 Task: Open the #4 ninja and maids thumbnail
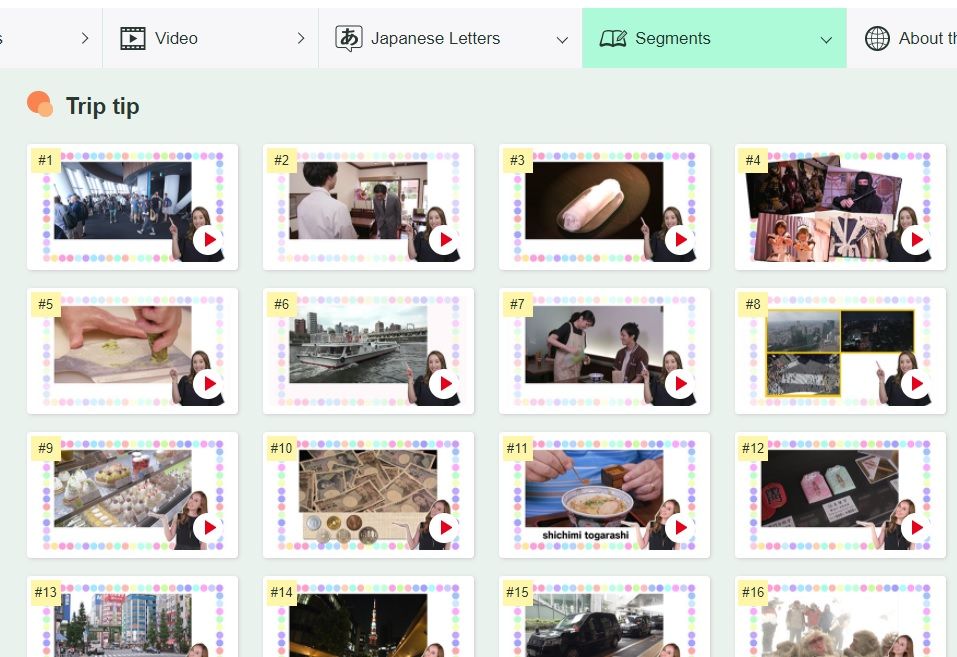[840, 207]
